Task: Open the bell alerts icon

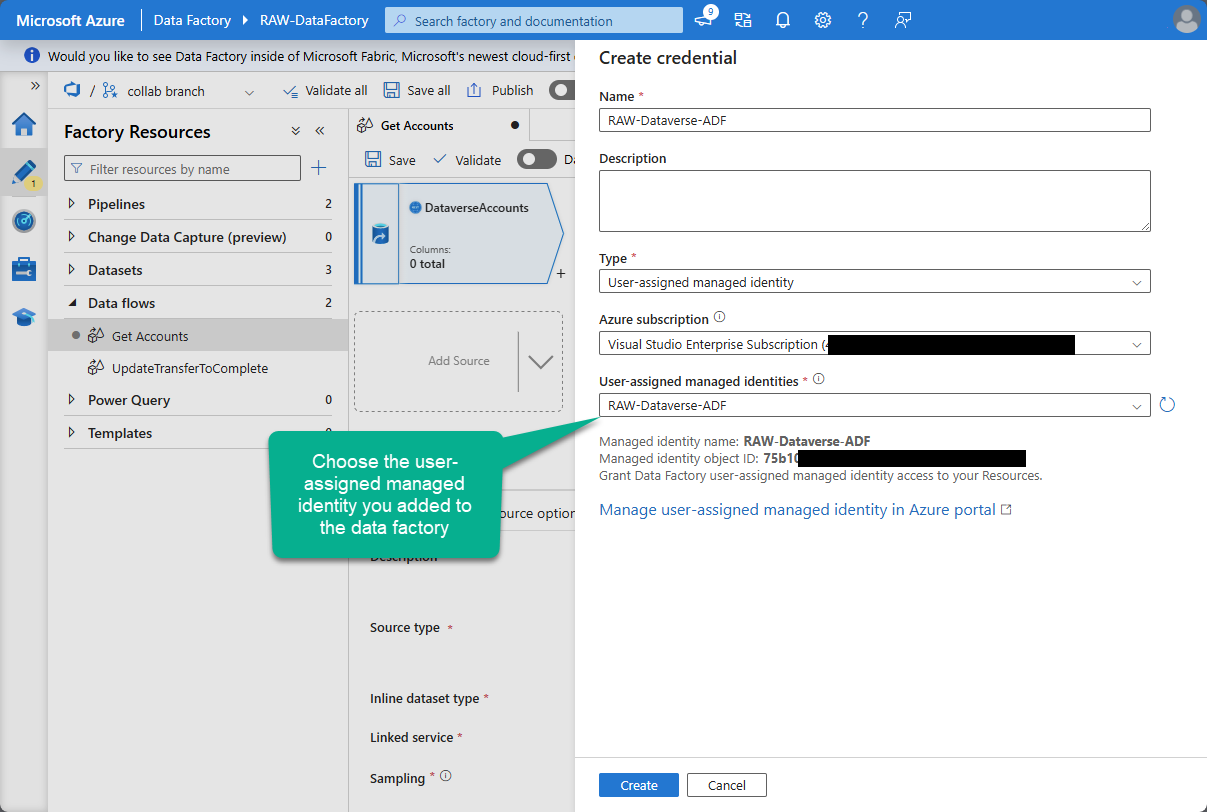Action: point(783,20)
